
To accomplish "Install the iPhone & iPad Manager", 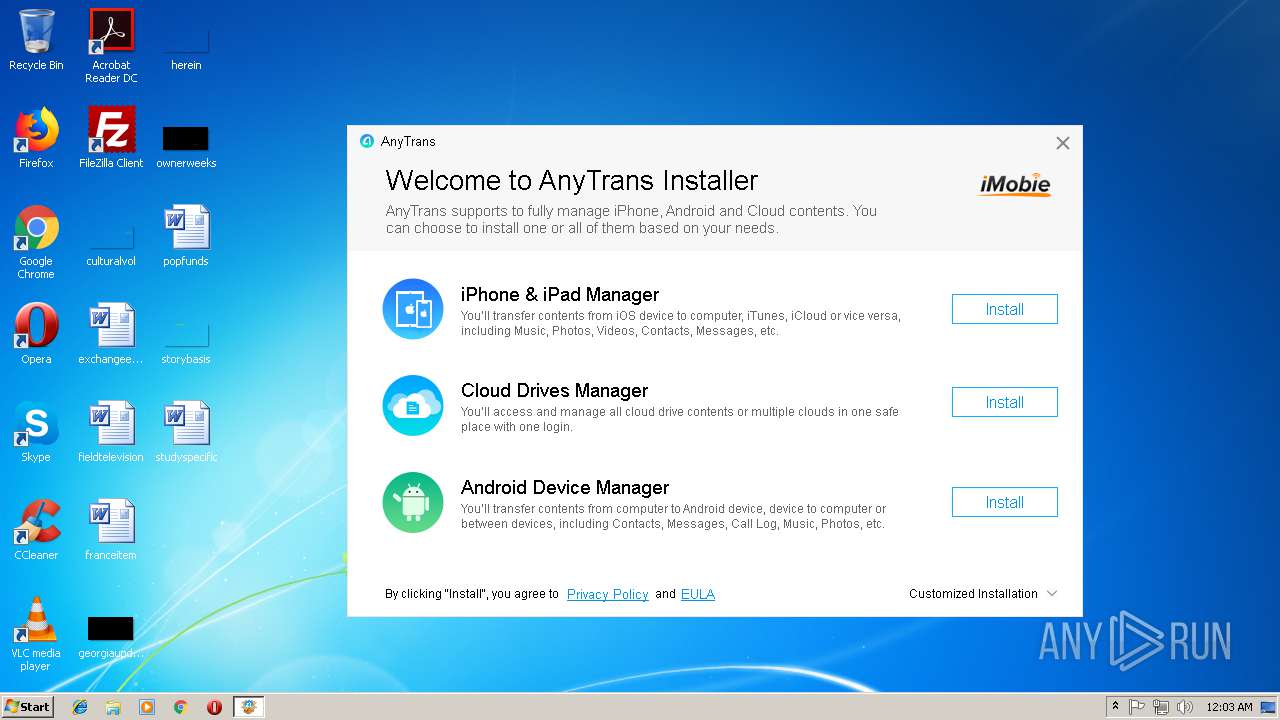I will tap(1004, 309).
